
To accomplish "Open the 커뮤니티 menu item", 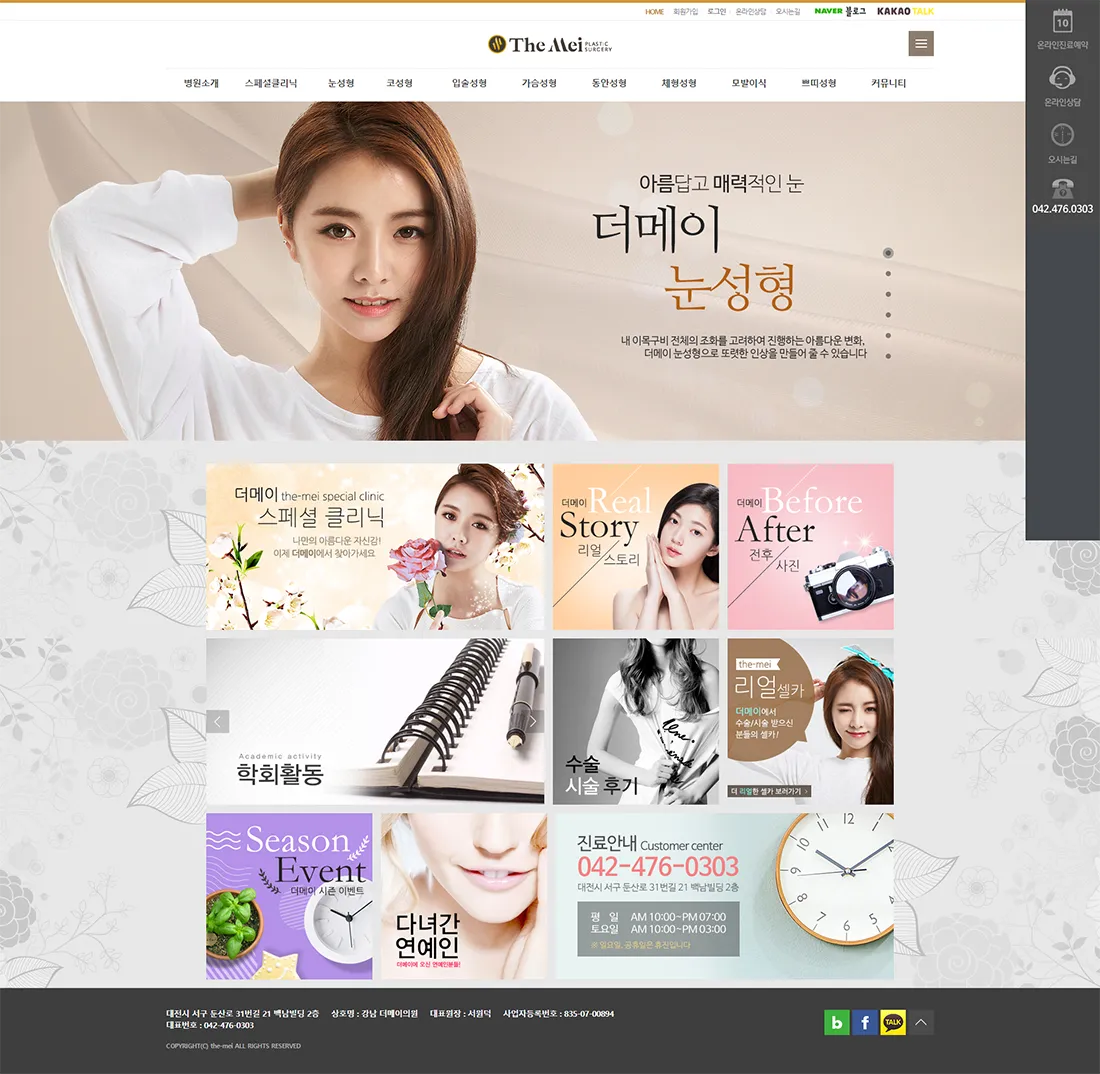I will (x=888, y=83).
